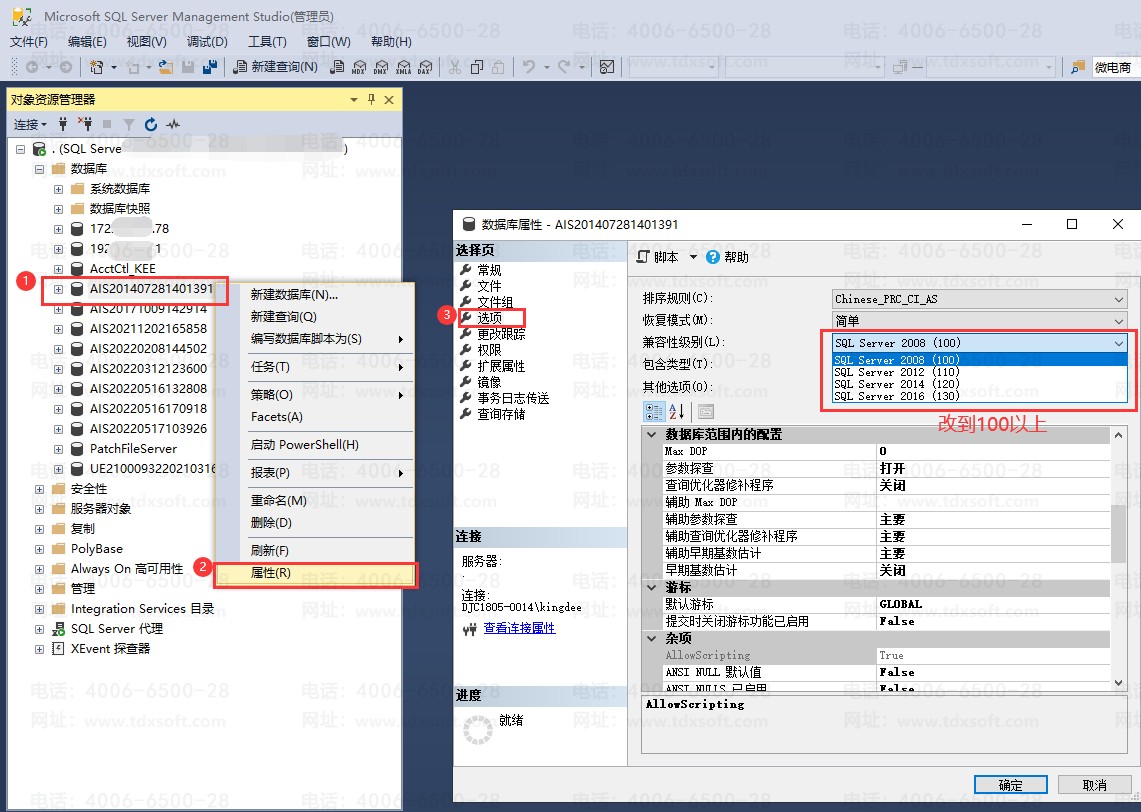Toggle auto-hide pin on Object Explorer
This screenshot has height=812, width=1141.
coord(371,100)
